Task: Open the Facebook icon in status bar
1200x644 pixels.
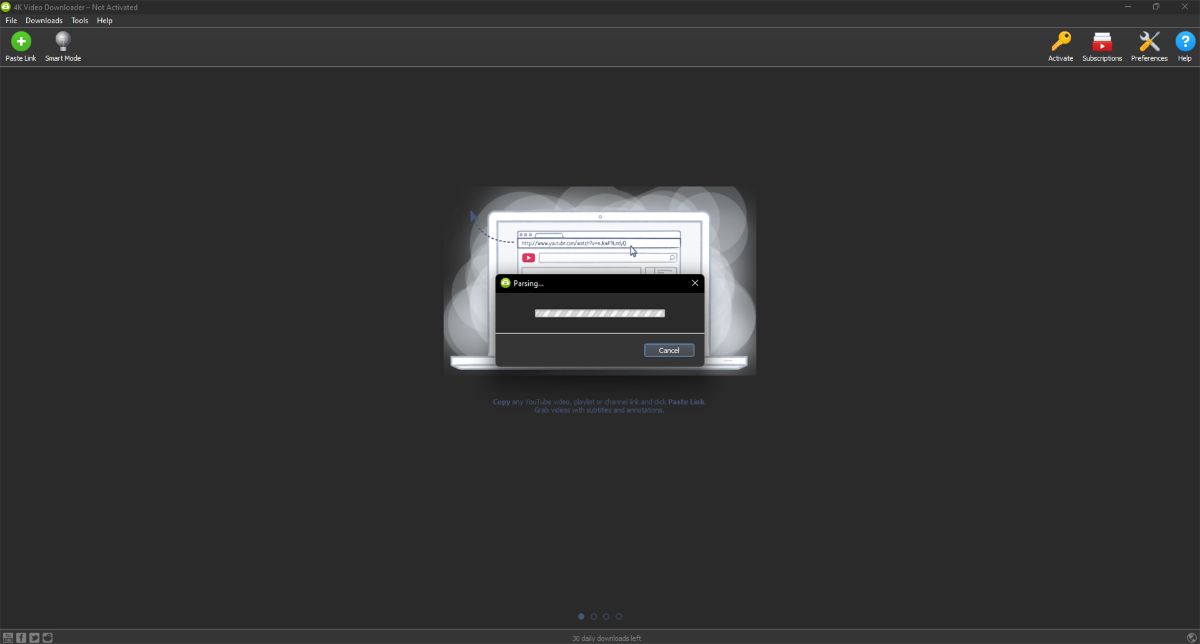Action: 21,637
